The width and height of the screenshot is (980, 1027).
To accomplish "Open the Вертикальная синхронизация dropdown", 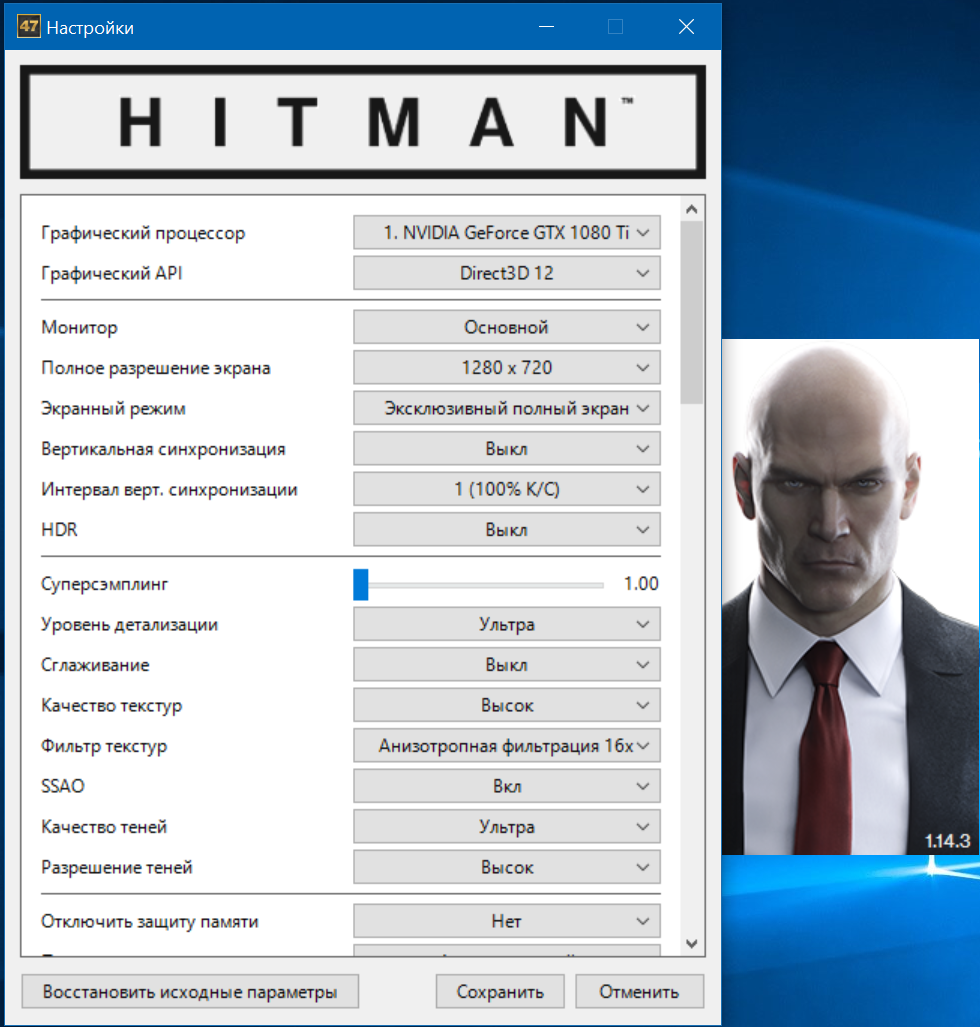I will [x=506, y=449].
